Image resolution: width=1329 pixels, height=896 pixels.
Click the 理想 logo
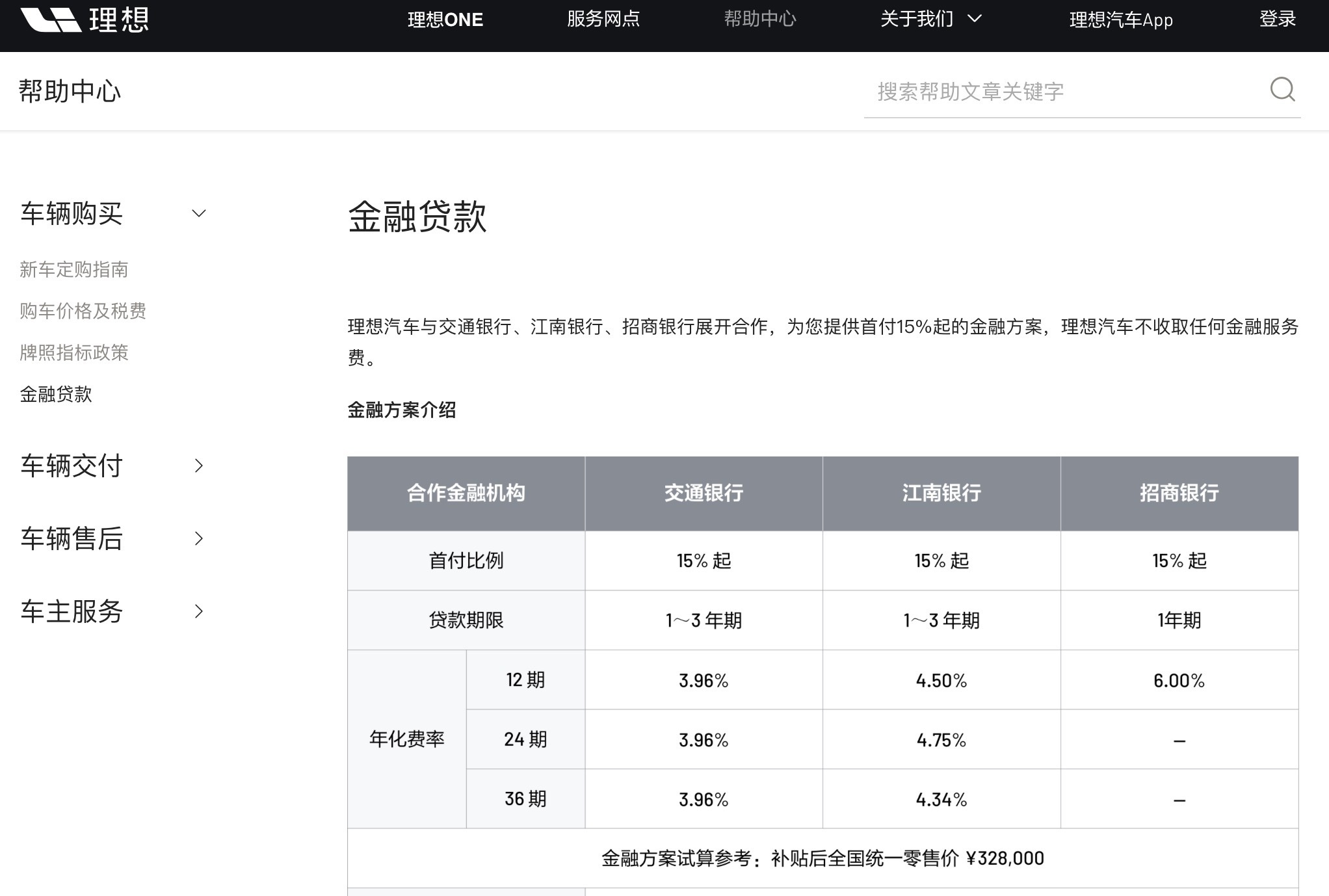click(x=85, y=20)
